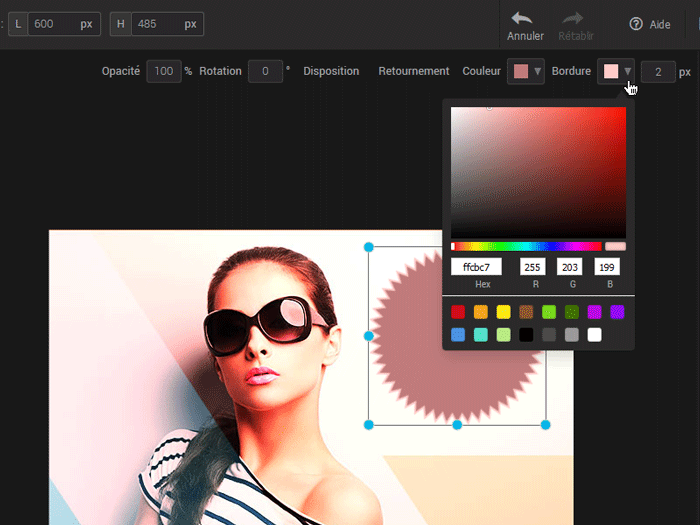Pick the white preset color swatch
The height and width of the screenshot is (525, 700).
pyautogui.click(x=595, y=335)
